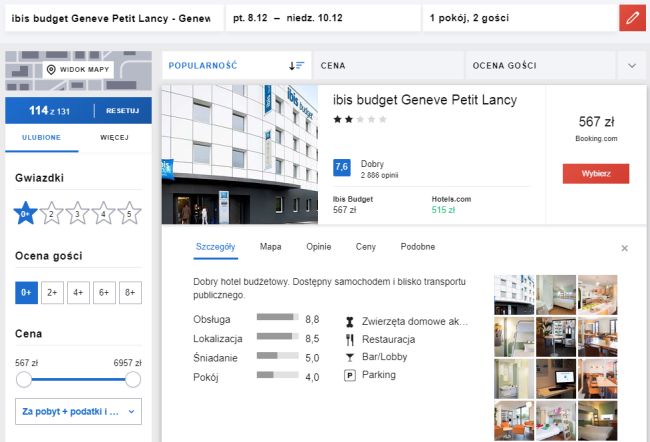650x442 pixels.
Task: Open the Mapa tab
Action: click(270, 246)
